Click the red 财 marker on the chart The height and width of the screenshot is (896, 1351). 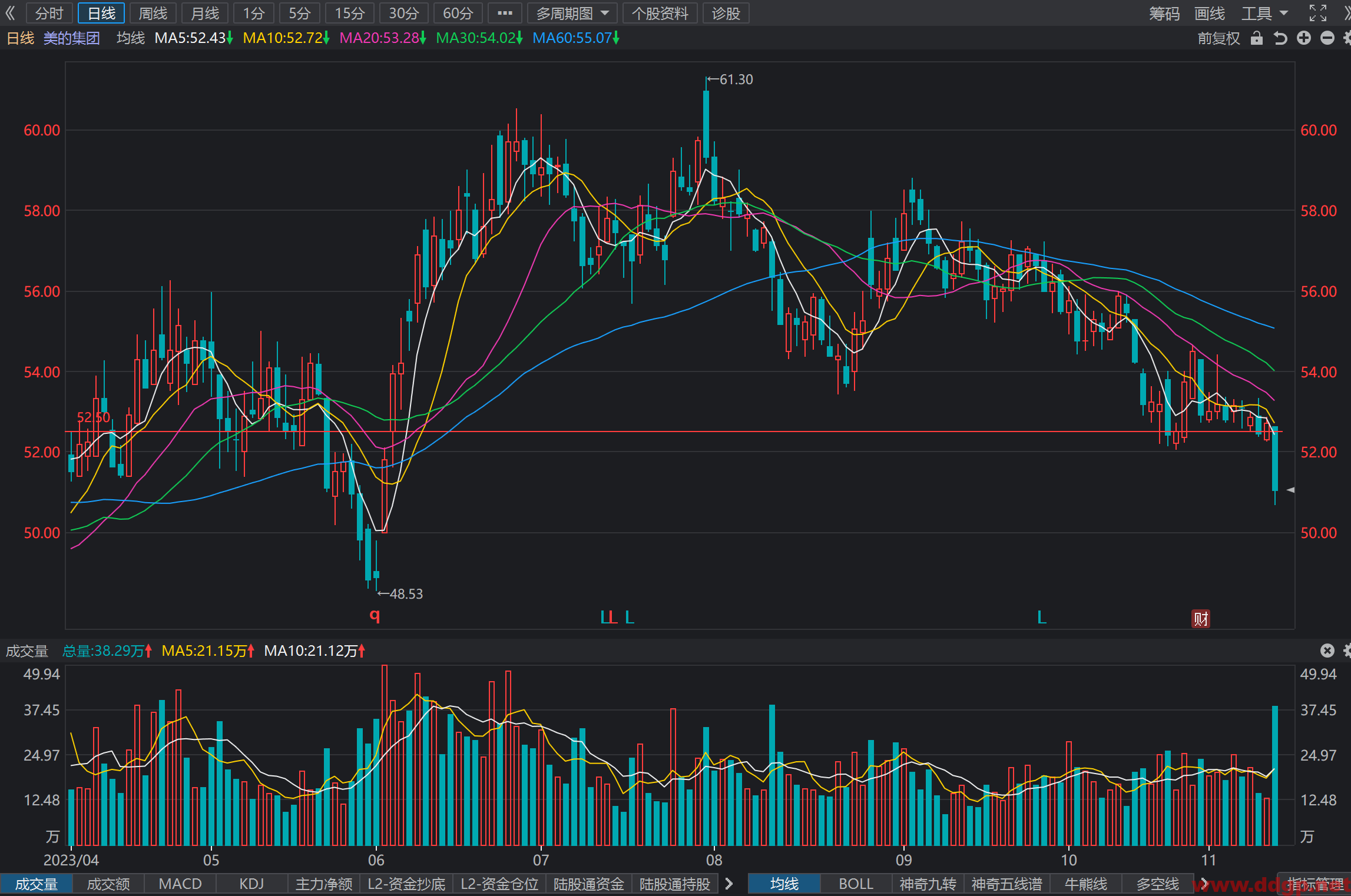(1201, 619)
